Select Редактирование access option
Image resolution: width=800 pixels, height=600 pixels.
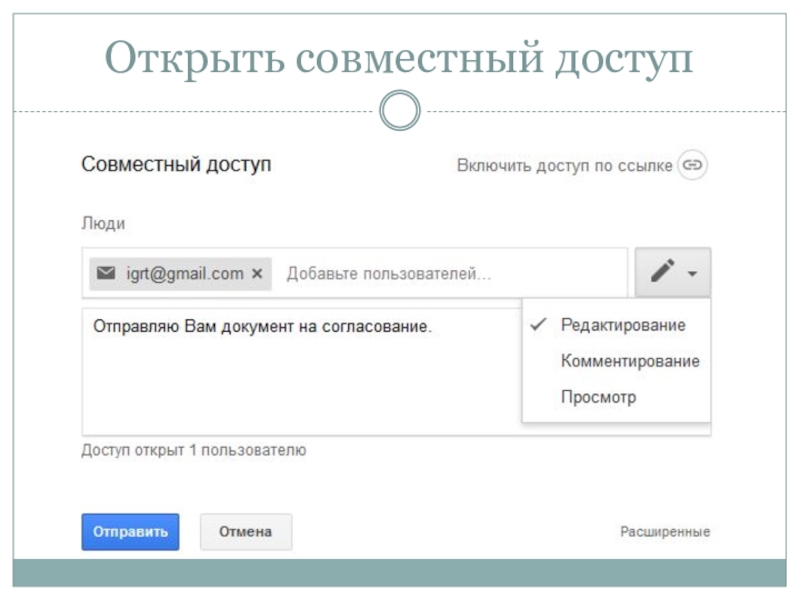point(622,325)
